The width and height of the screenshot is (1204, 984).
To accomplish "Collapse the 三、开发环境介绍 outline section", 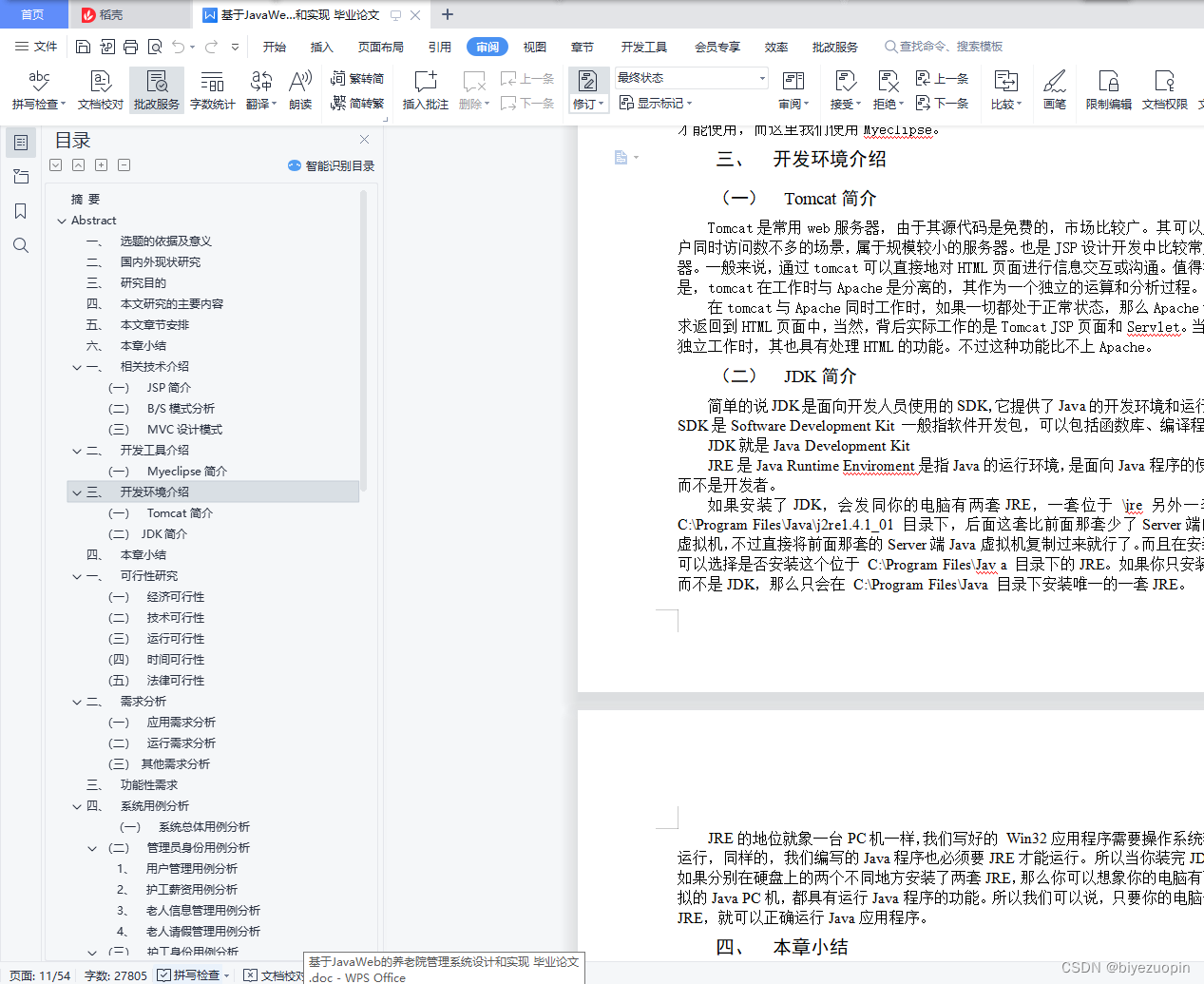I will [77, 492].
